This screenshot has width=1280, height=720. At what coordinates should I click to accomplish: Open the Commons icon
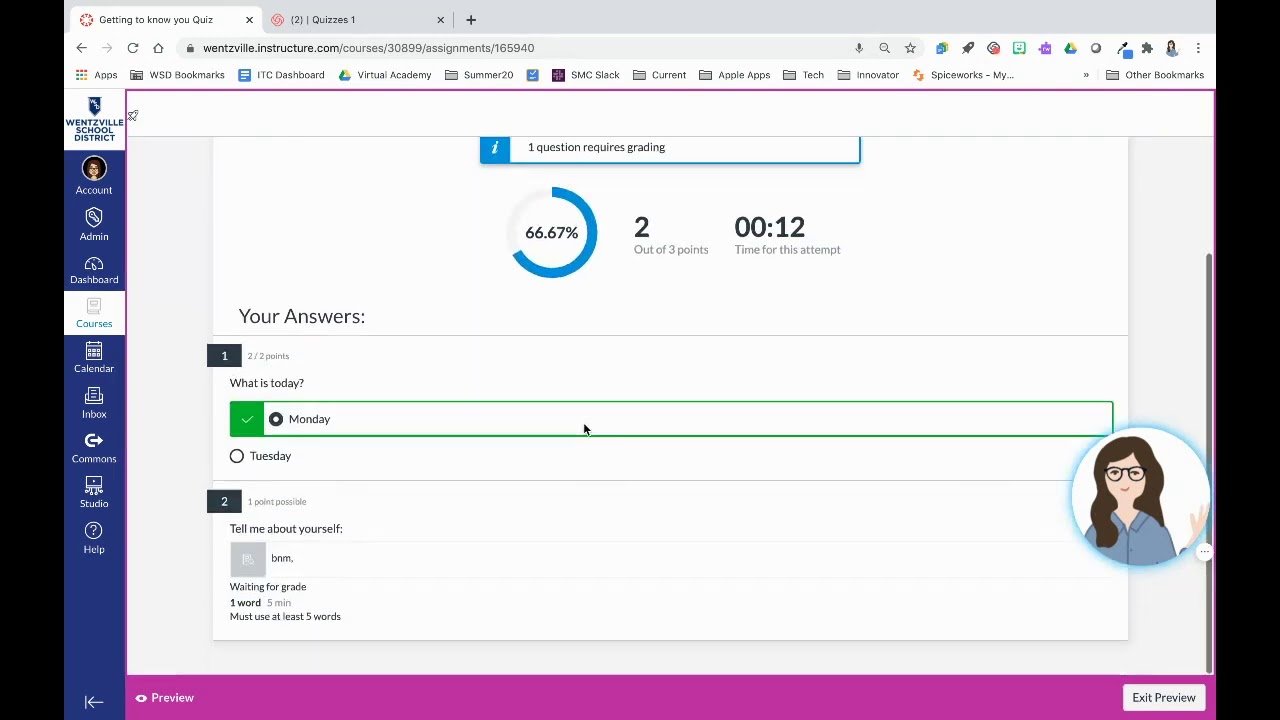click(94, 441)
